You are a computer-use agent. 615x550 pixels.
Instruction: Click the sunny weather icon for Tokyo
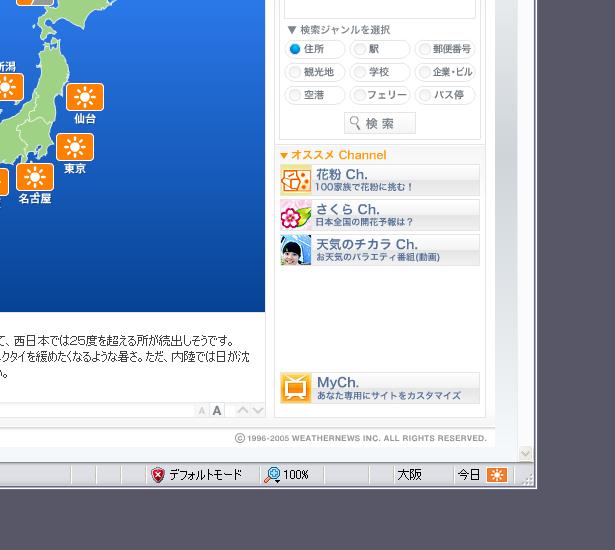tap(75, 147)
